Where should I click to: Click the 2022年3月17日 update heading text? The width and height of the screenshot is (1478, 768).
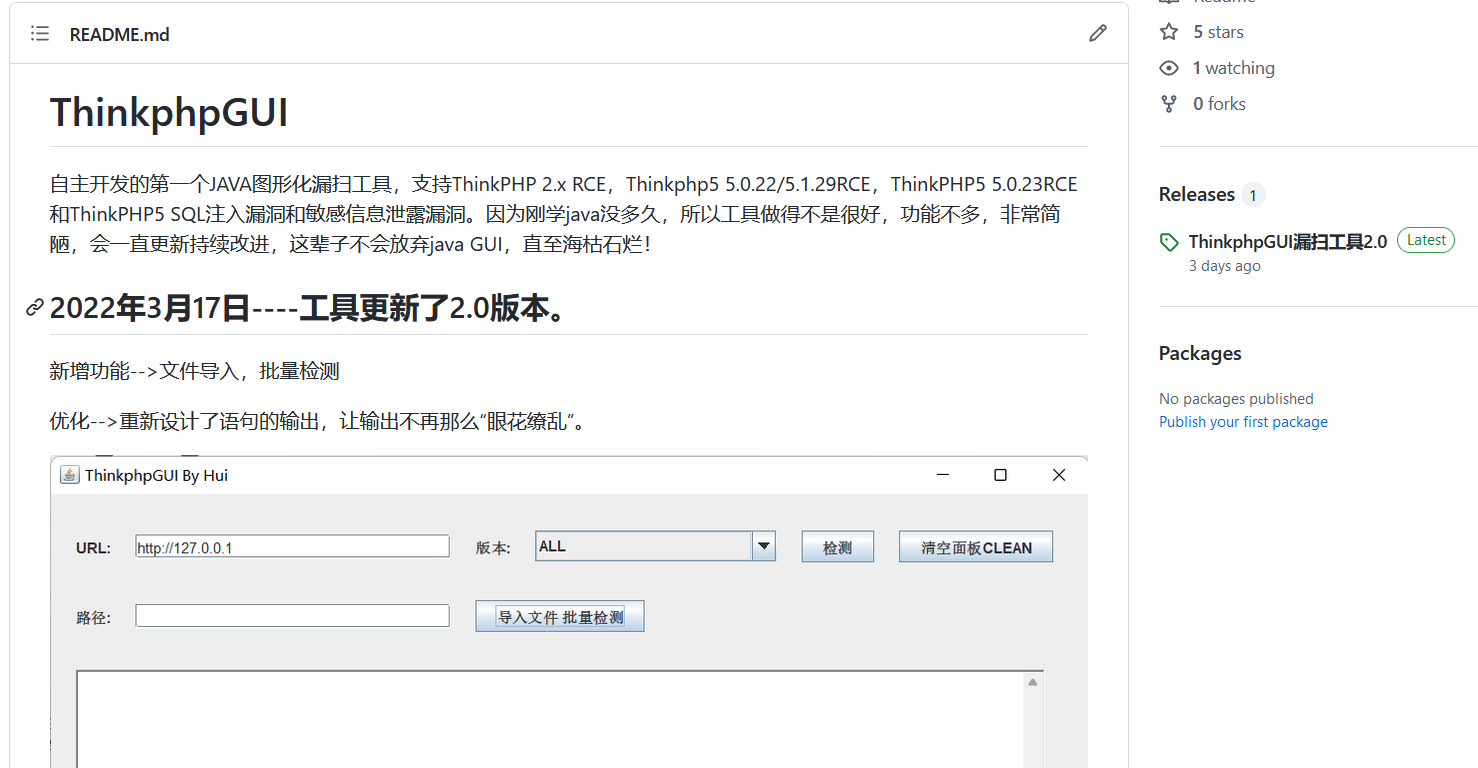[311, 308]
